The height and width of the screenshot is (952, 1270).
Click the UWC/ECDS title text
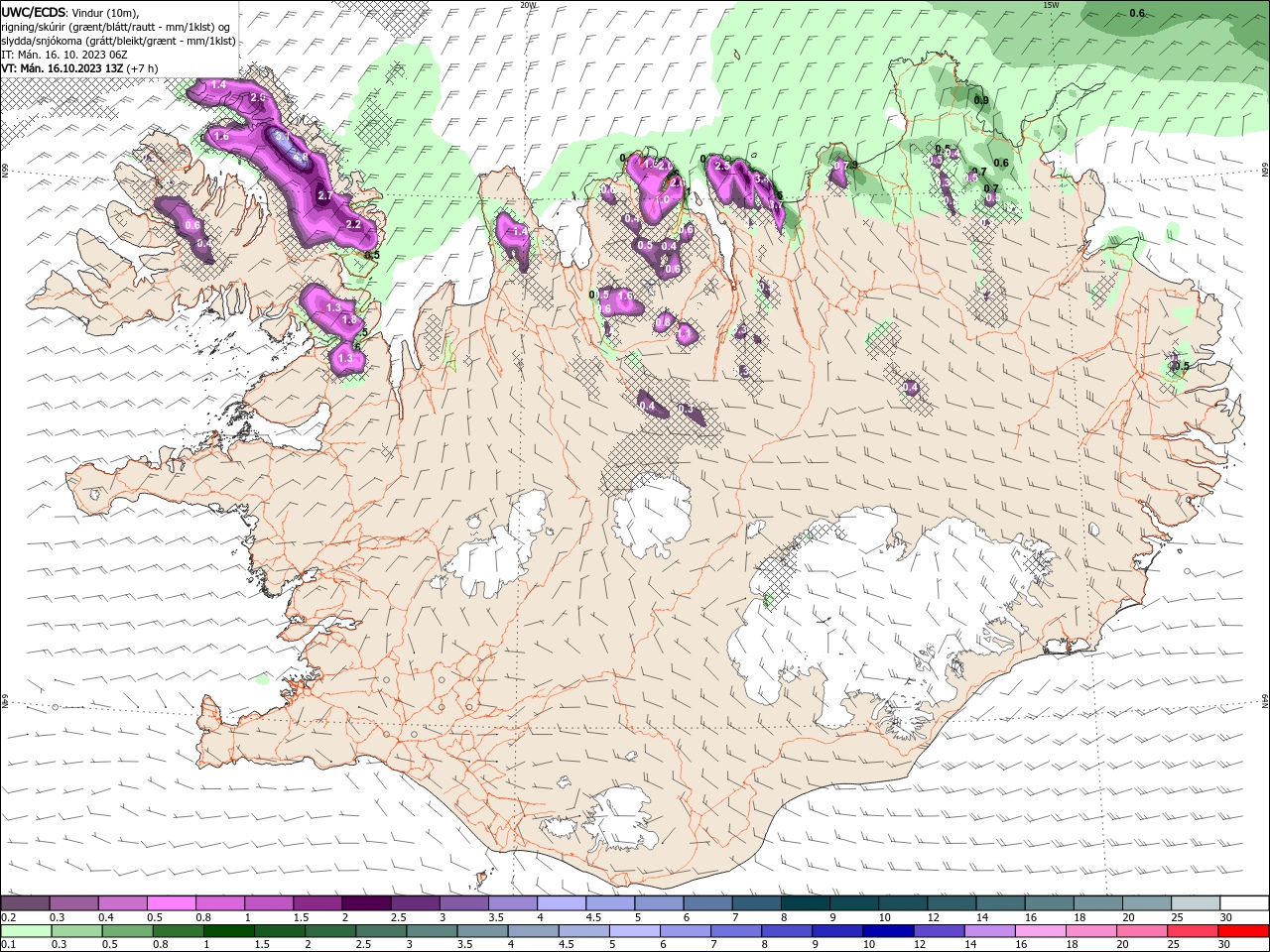coord(35,12)
